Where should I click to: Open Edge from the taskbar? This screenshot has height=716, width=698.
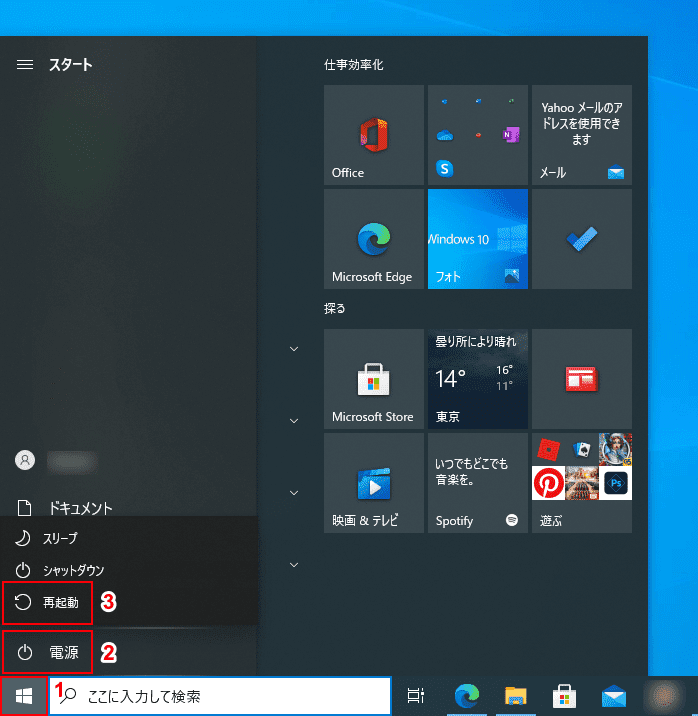click(467, 696)
